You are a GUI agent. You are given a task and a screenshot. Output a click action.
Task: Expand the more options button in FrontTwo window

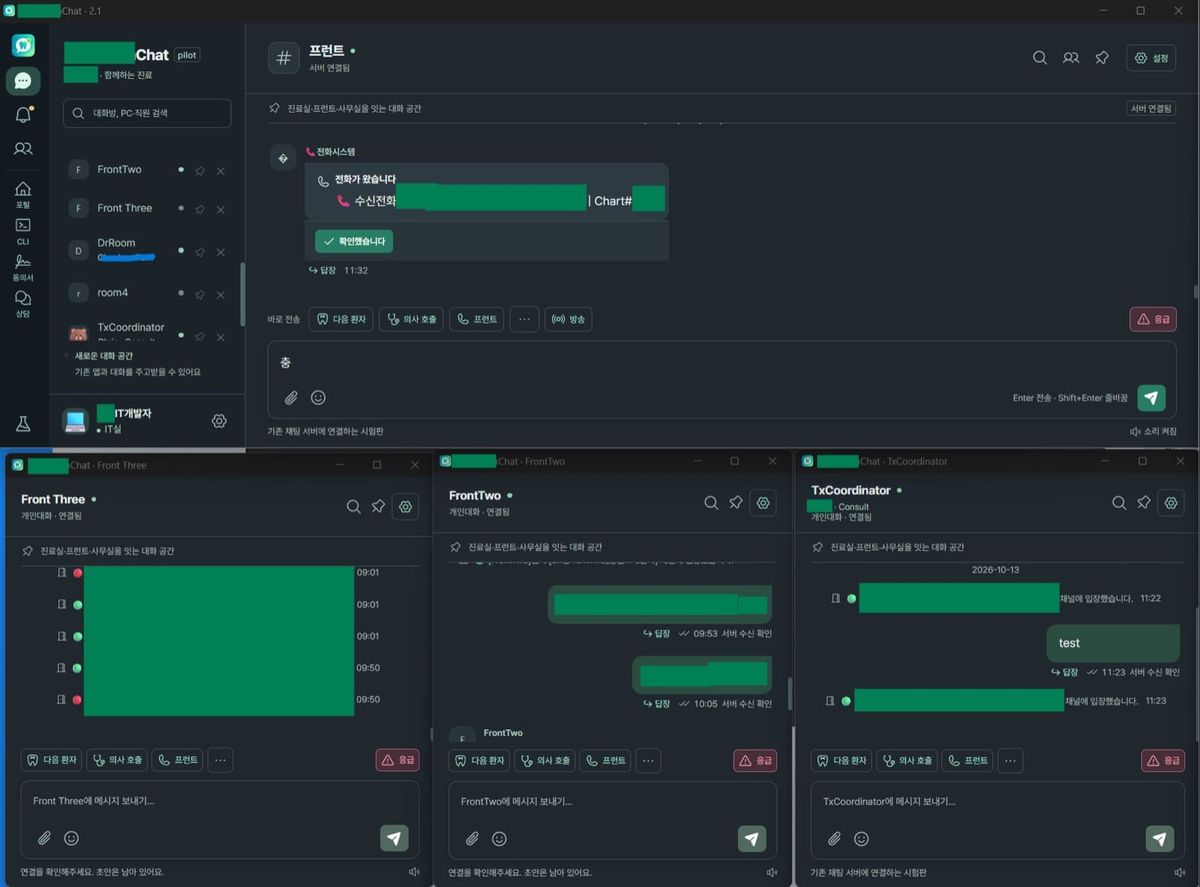tap(648, 761)
